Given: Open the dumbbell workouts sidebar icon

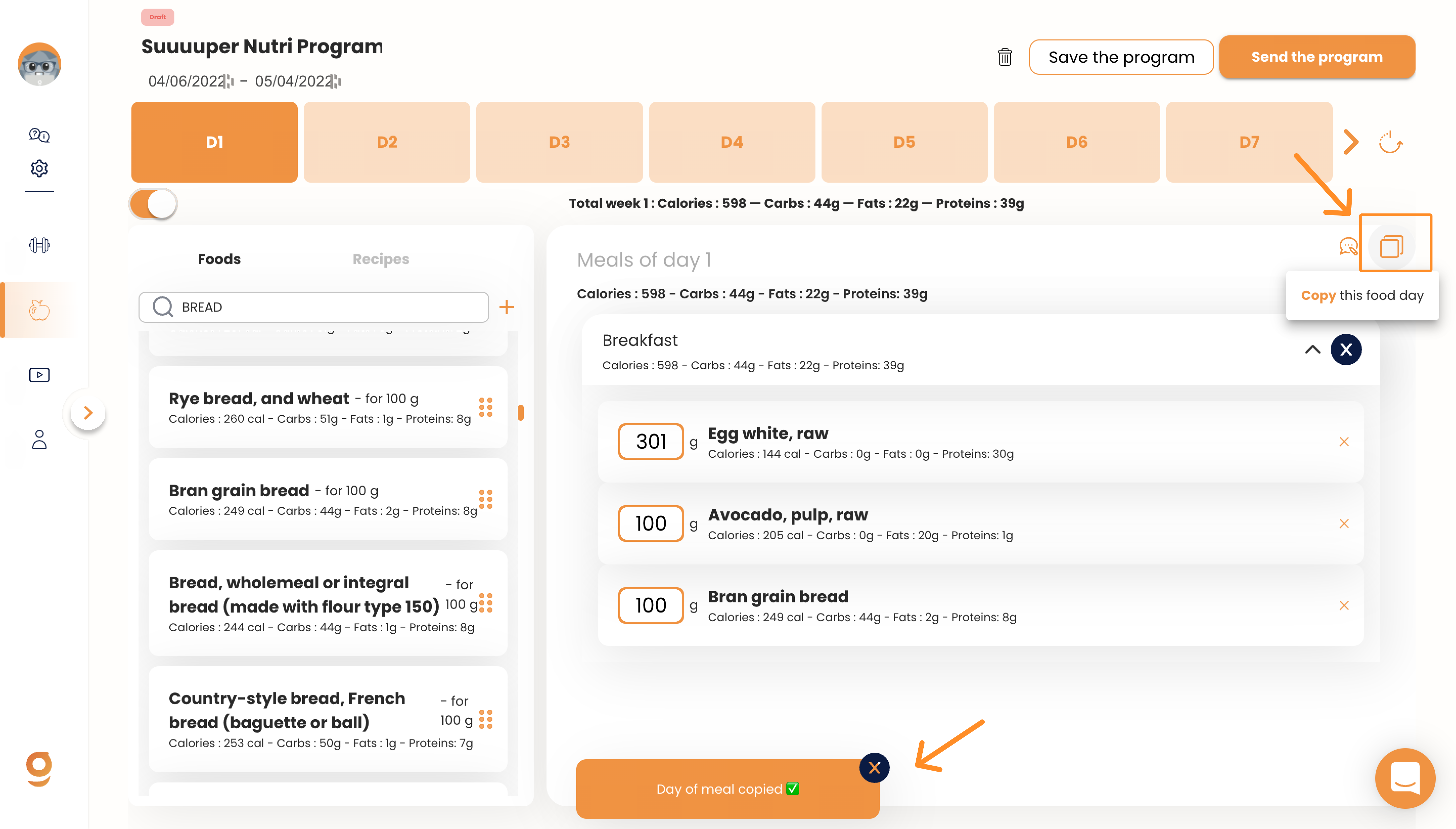Looking at the screenshot, I should (39, 245).
